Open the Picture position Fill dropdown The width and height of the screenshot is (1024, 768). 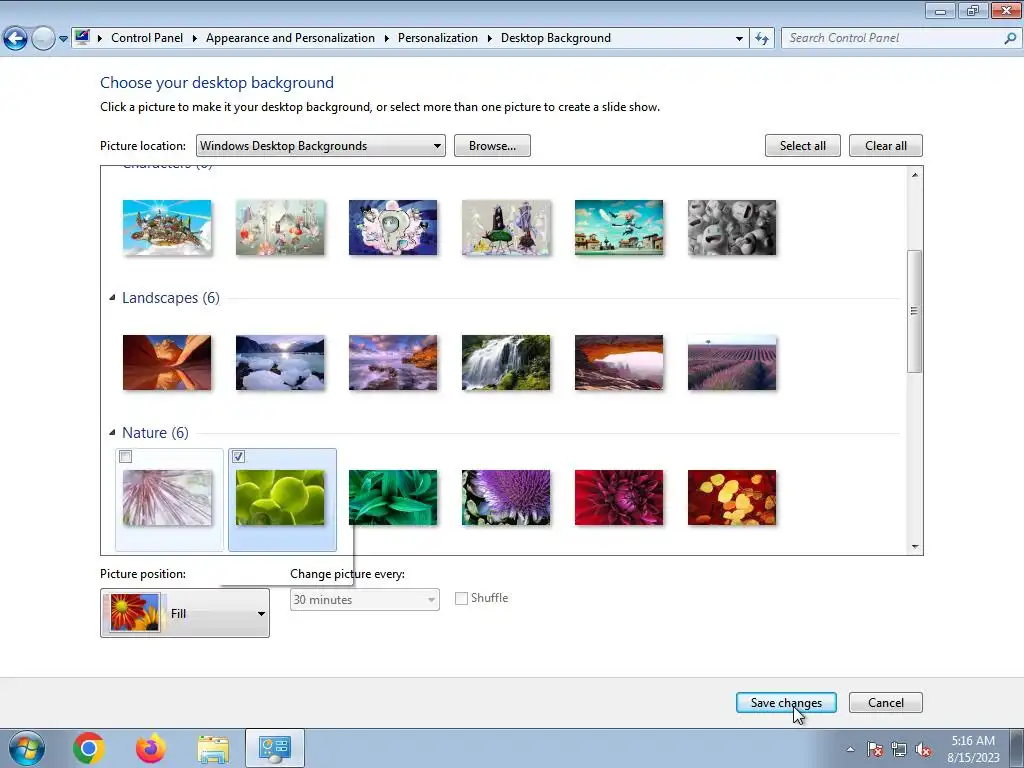(x=185, y=613)
